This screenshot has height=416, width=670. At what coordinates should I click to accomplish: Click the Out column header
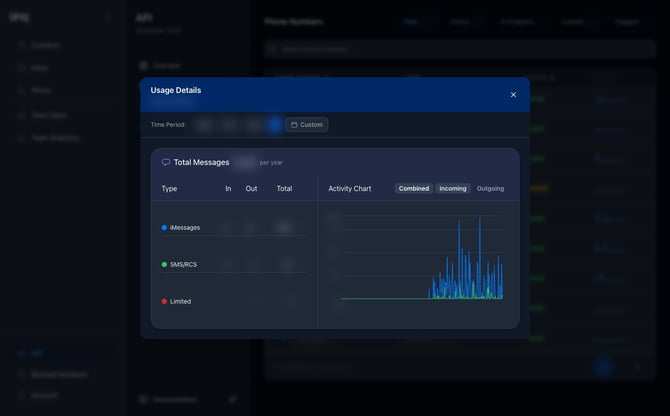tap(251, 188)
